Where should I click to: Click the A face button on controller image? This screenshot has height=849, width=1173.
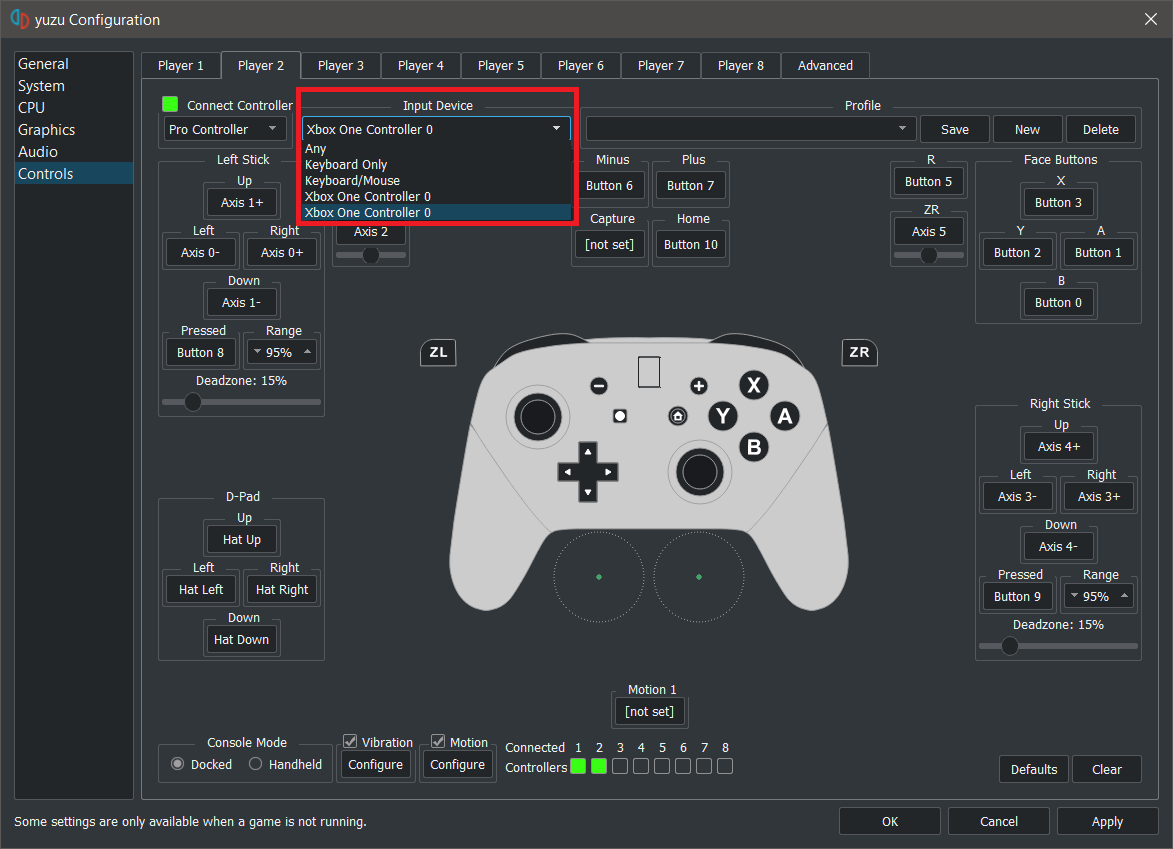784,416
